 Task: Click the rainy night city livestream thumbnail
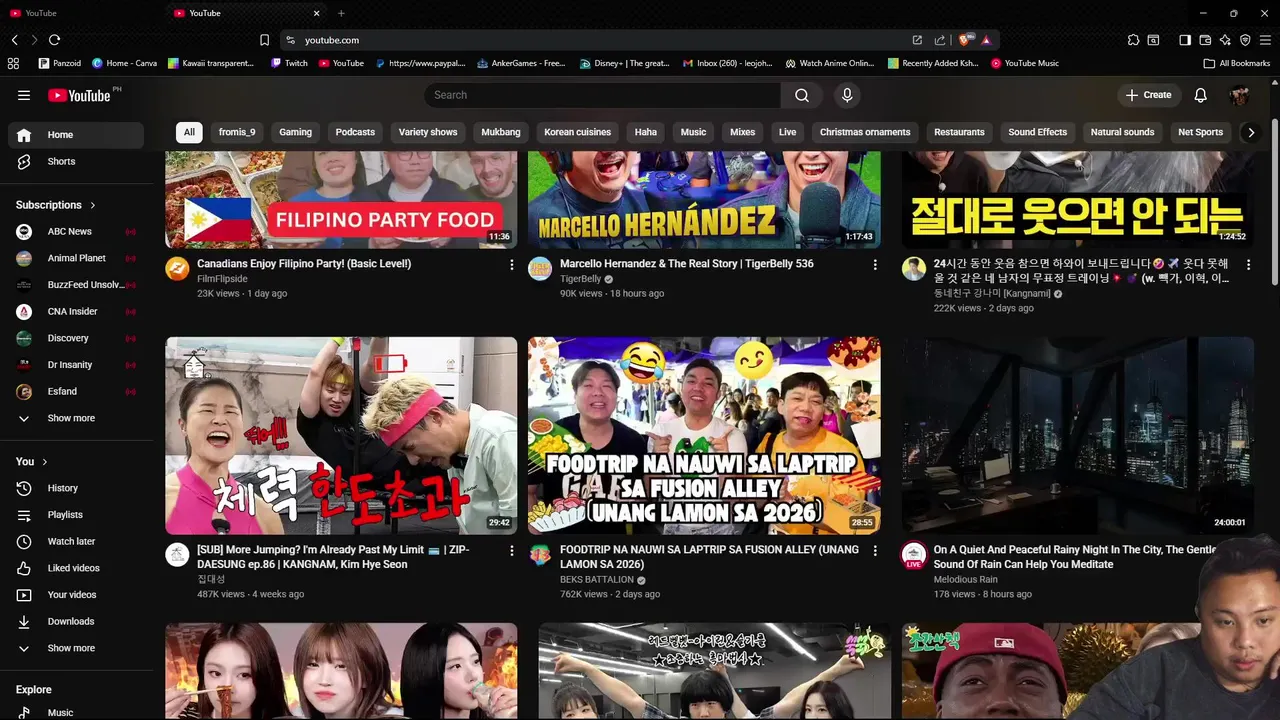[x=1078, y=435]
